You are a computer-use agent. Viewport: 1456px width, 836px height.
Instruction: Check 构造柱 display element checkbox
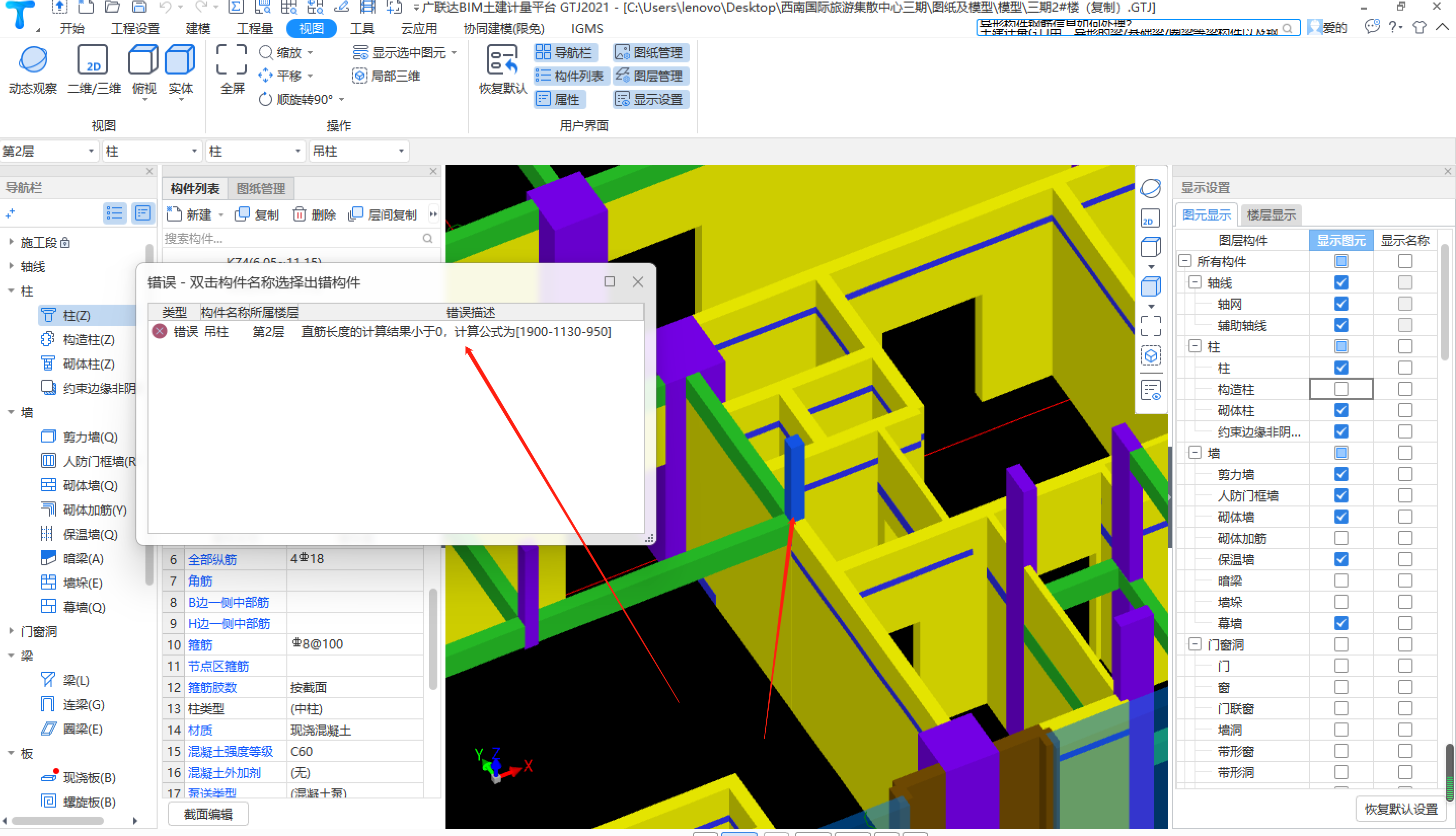click(x=1341, y=389)
